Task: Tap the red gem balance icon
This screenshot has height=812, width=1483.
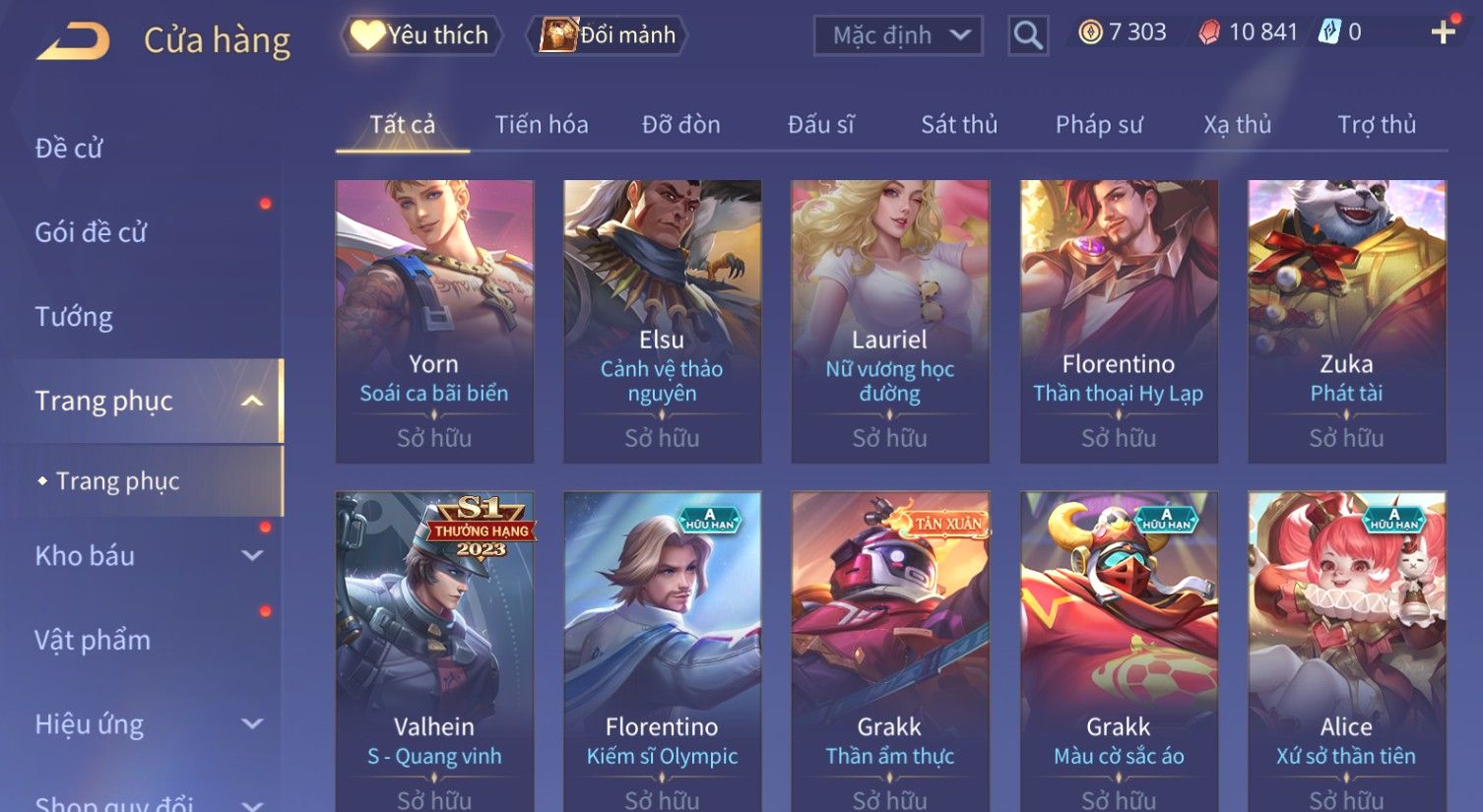Action: [1209, 32]
